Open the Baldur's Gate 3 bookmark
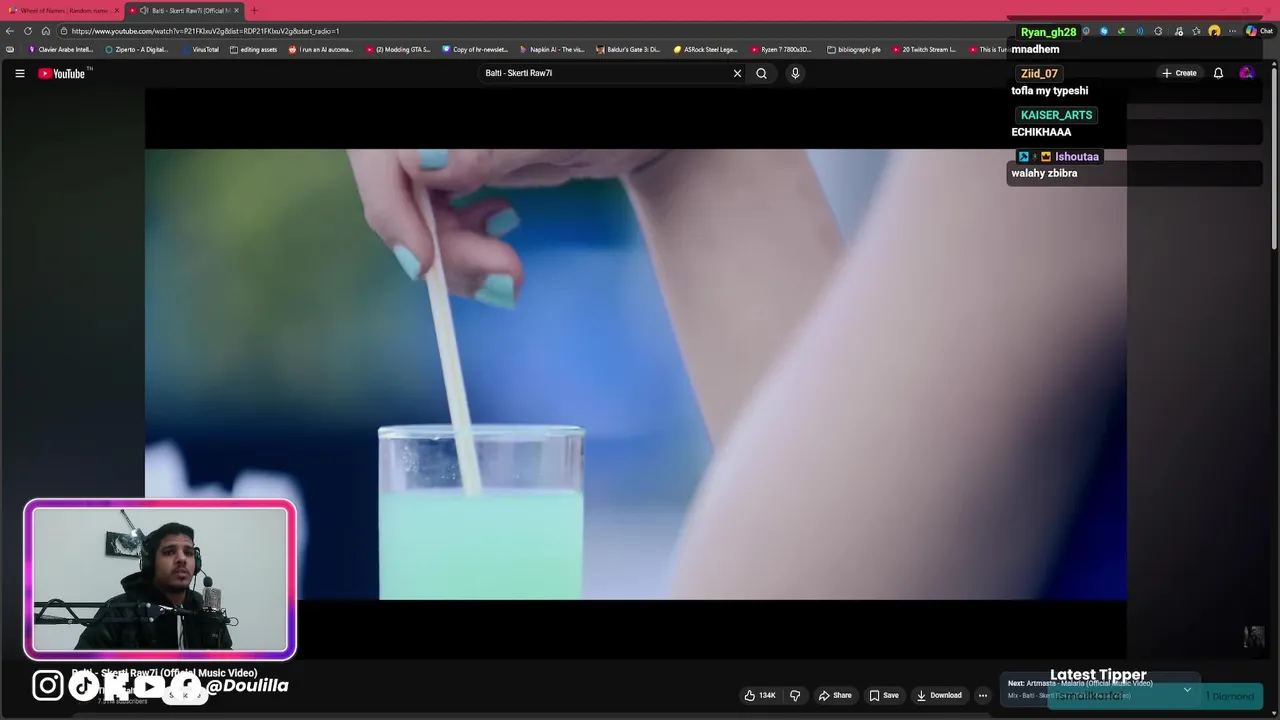This screenshot has width=1280, height=720. (629, 49)
